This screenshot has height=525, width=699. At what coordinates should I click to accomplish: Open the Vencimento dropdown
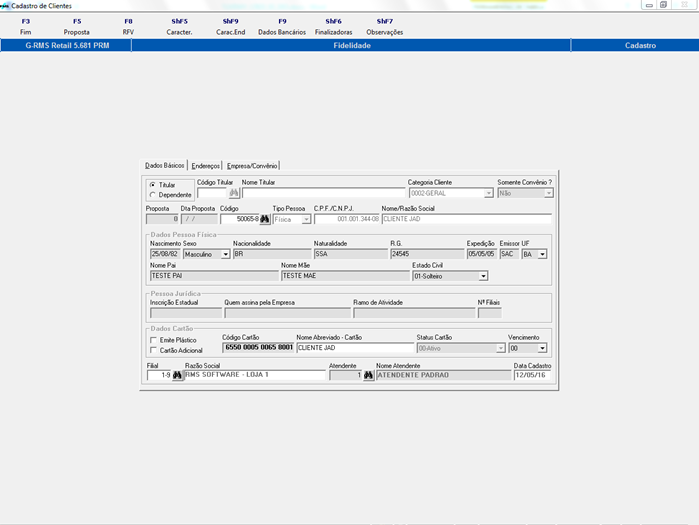[542, 348]
